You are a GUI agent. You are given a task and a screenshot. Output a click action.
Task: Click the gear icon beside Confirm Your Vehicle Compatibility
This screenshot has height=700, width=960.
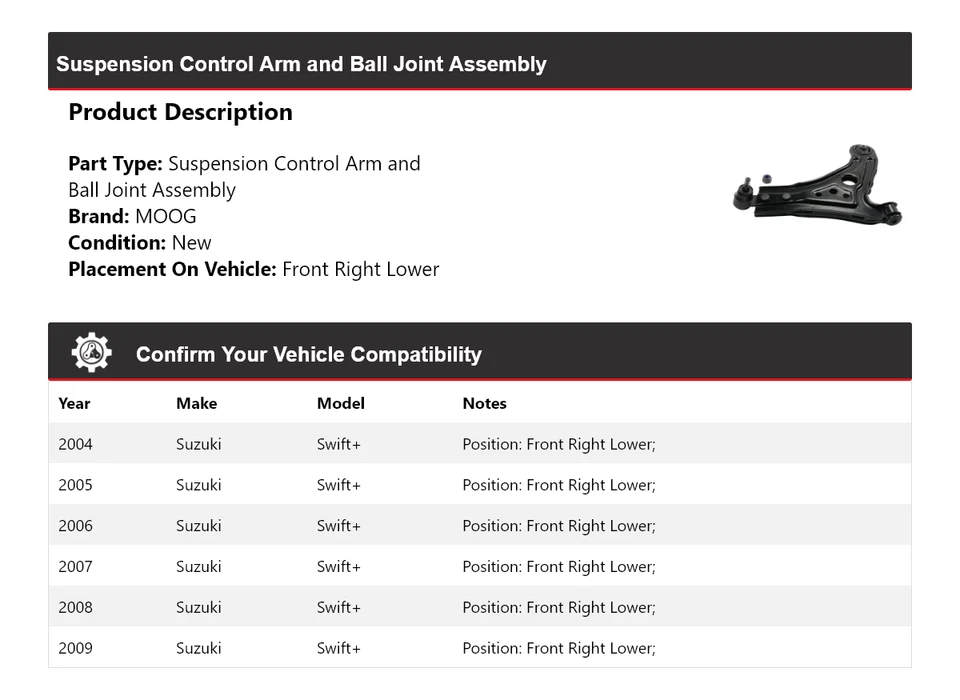coord(92,353)
